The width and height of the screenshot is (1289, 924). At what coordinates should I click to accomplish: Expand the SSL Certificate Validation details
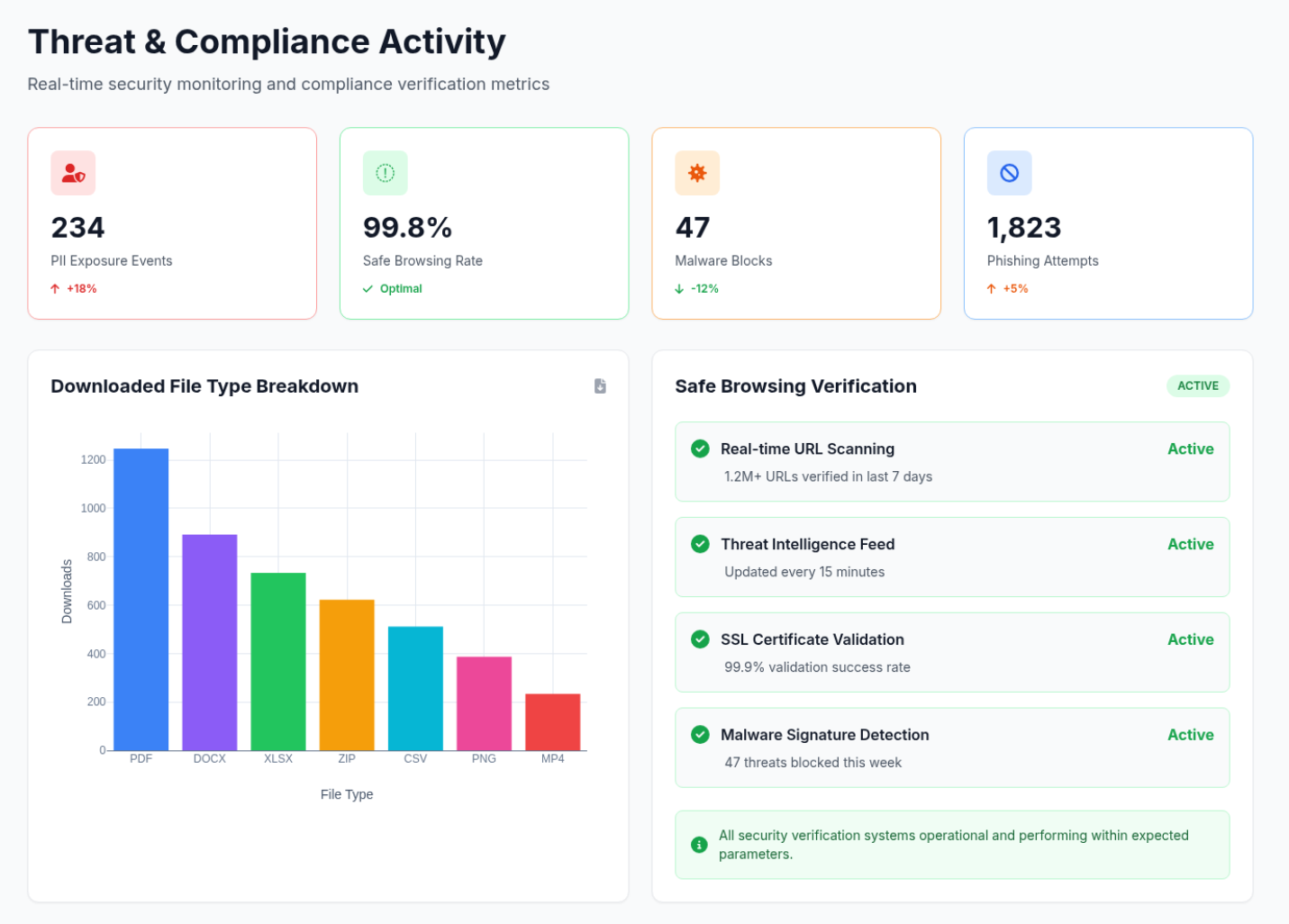tap(951, 652)
